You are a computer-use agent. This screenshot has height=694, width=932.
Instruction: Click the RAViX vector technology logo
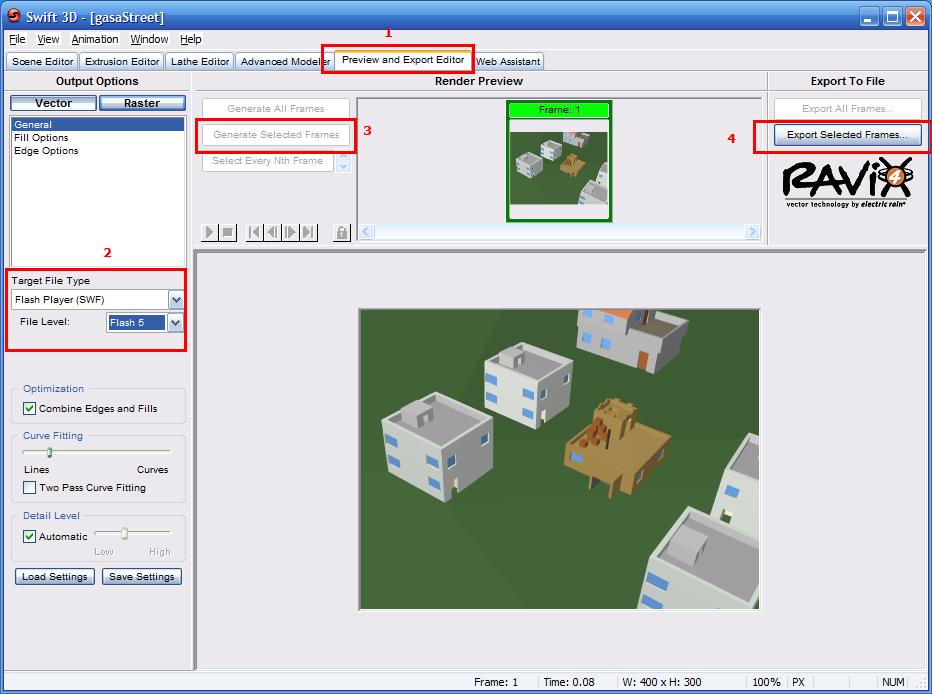pyautogui.click(x=848, y=182)
